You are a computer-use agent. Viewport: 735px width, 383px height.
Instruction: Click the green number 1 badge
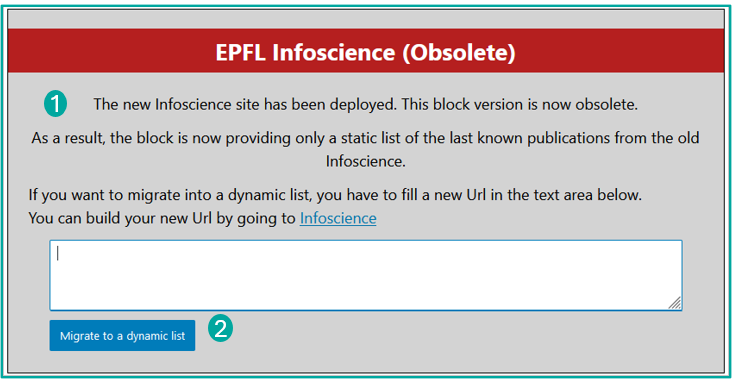click(55, 104)
